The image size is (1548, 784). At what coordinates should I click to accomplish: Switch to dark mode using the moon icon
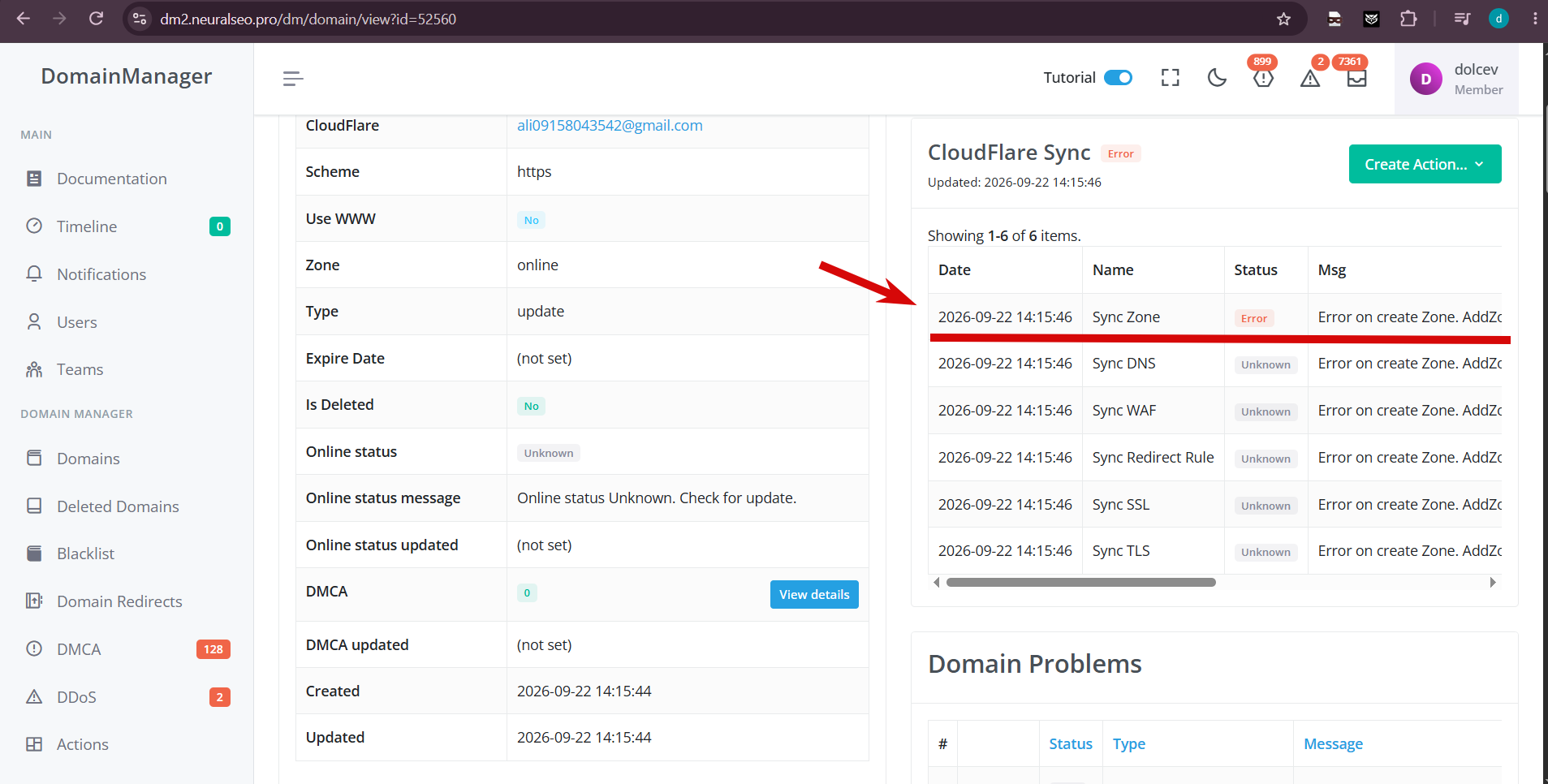pos(1217,78)
